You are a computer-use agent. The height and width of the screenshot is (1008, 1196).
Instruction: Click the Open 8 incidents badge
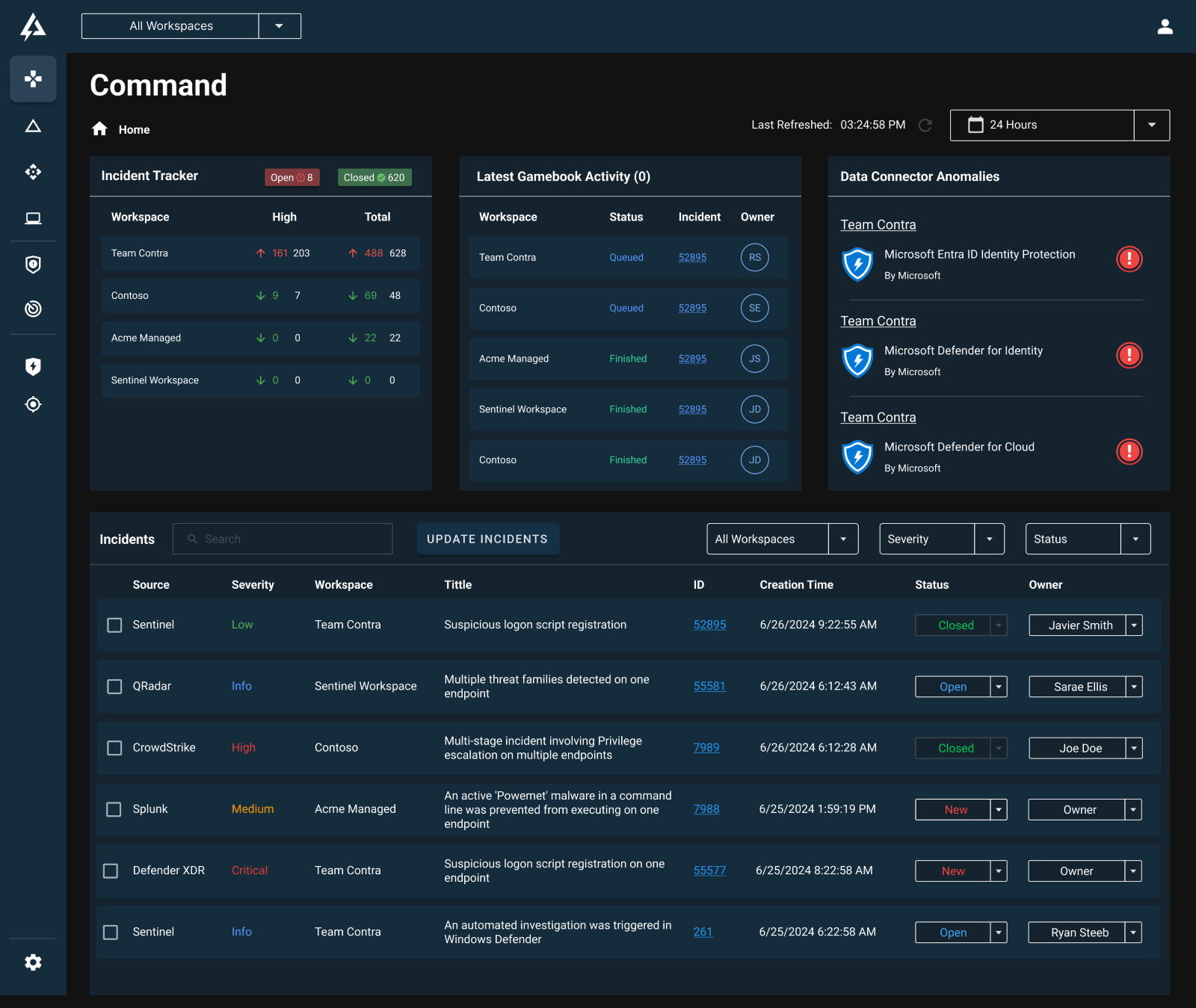click(292, 178)
